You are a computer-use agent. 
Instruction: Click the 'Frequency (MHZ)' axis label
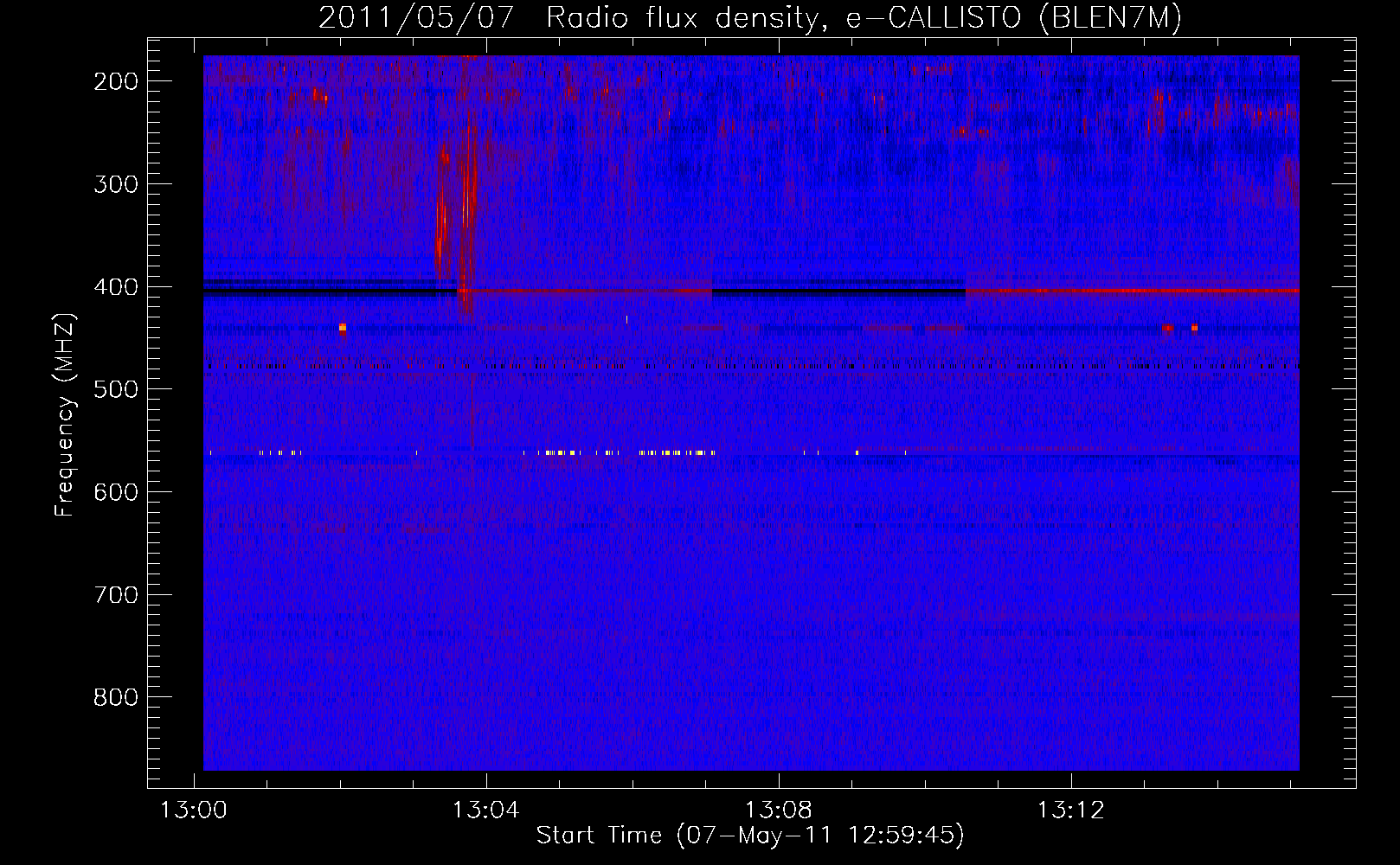click(x=65, y=414)
